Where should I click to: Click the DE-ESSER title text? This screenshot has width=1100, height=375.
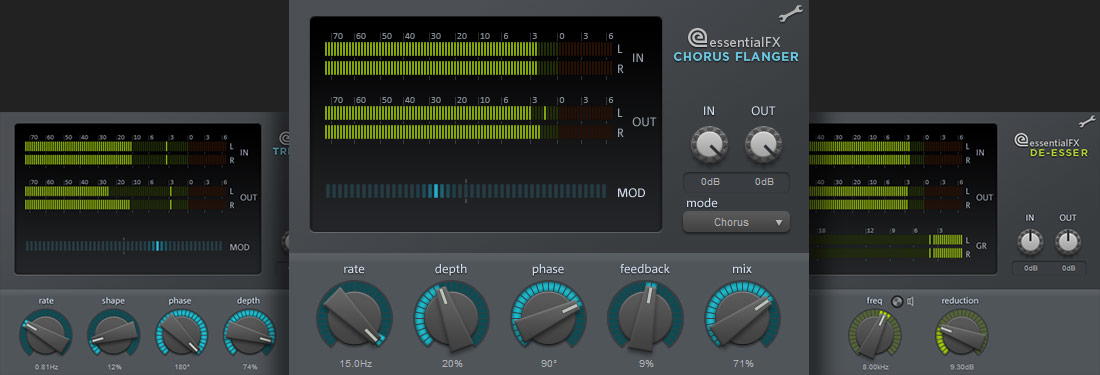pos(1060,153)
